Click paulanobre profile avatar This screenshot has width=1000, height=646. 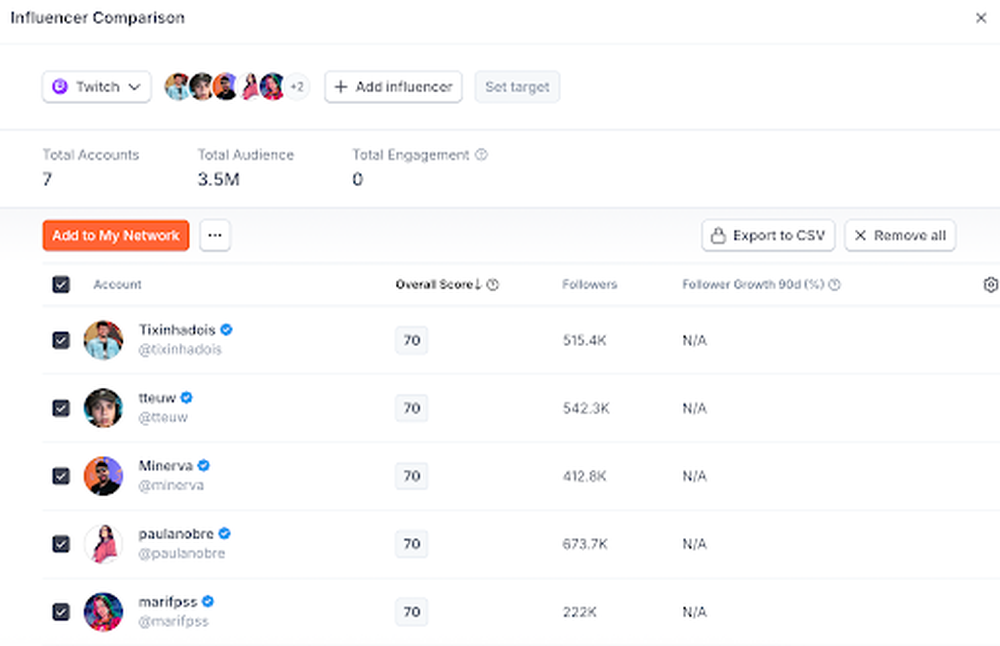(103, 544)
